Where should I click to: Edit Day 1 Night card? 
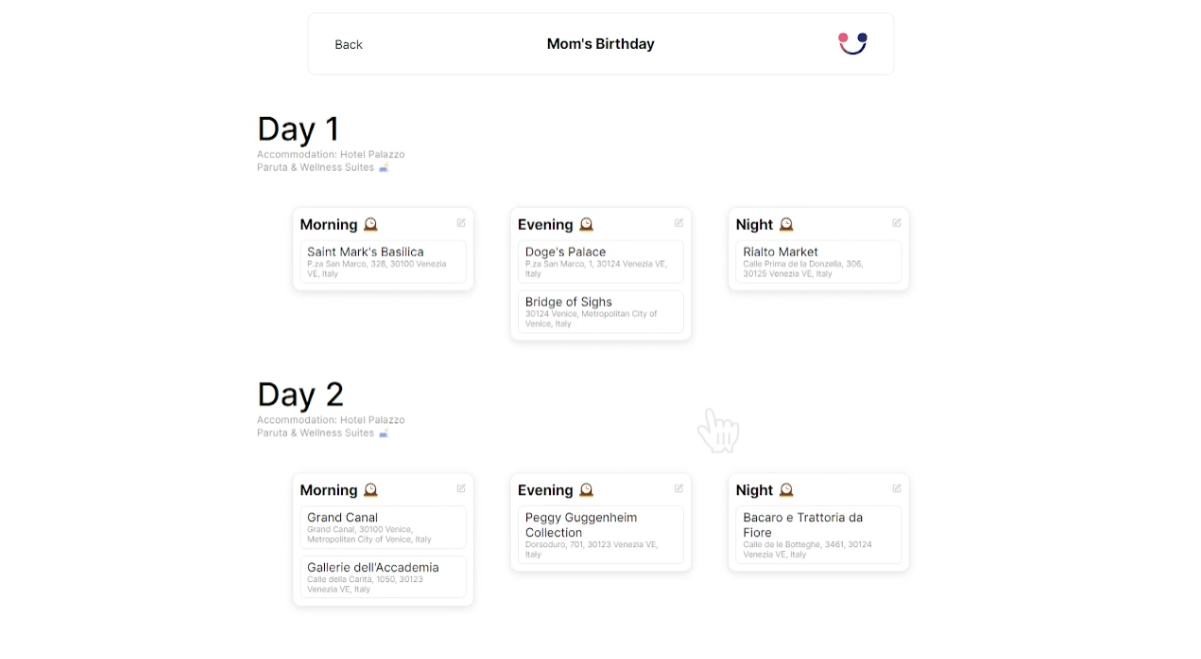pos(897,223)
